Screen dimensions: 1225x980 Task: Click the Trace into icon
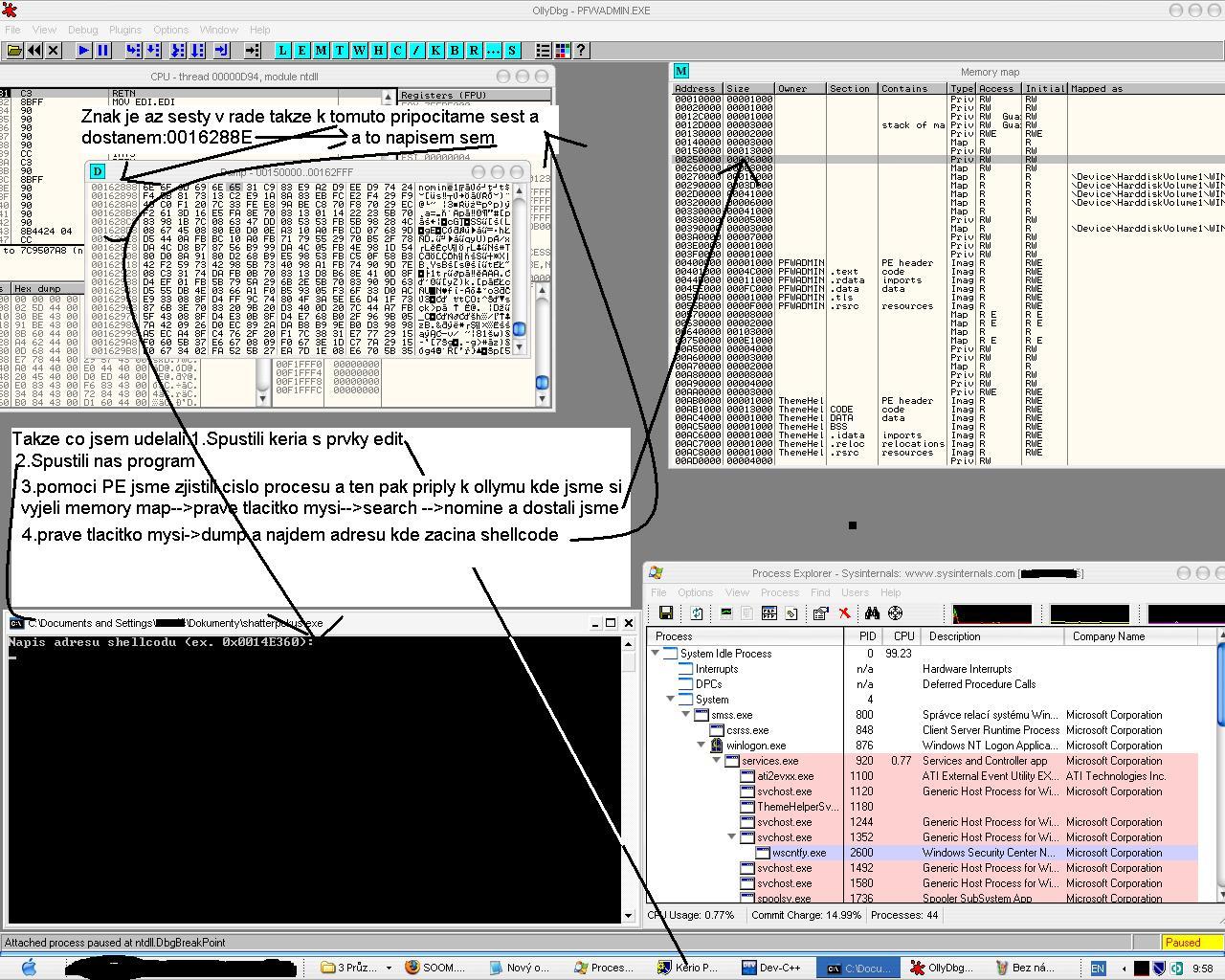tap(178, 50)
